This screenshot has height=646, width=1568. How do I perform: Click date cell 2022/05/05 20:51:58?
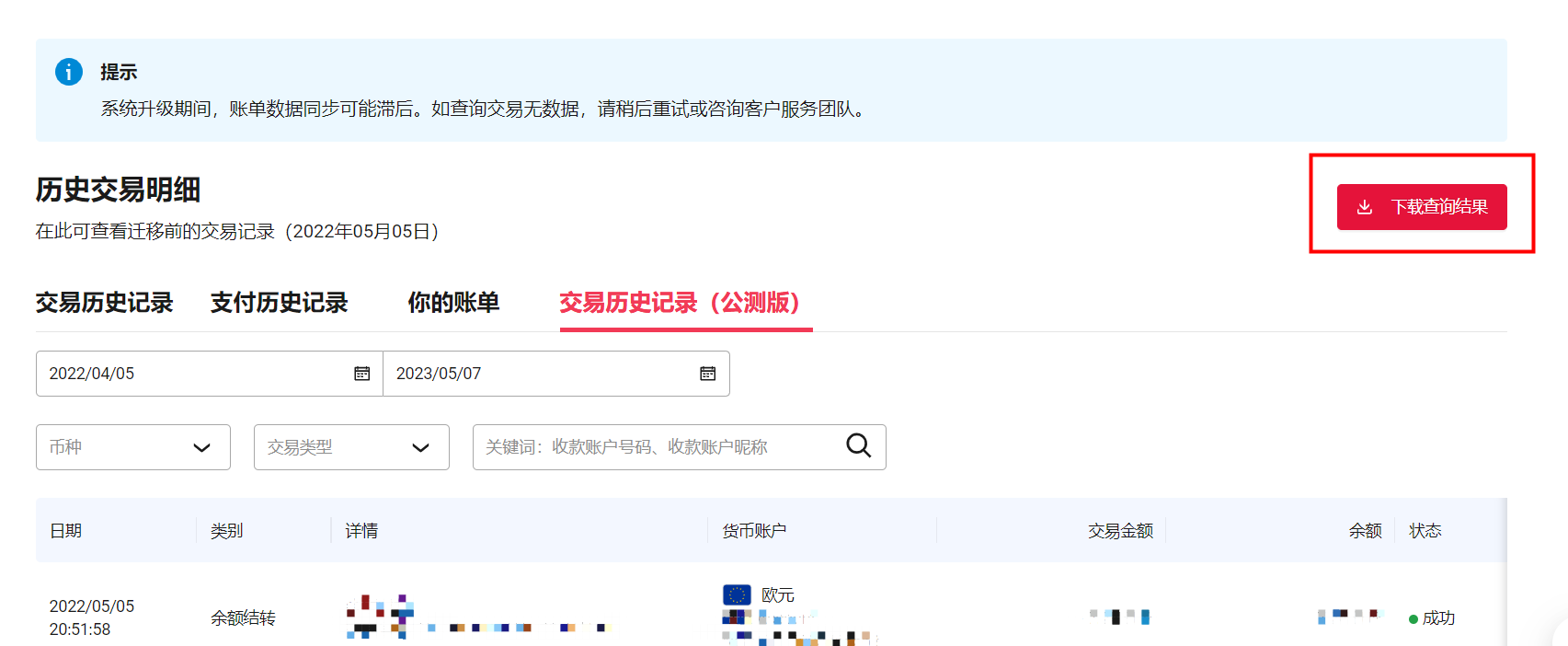pos(92,617)
